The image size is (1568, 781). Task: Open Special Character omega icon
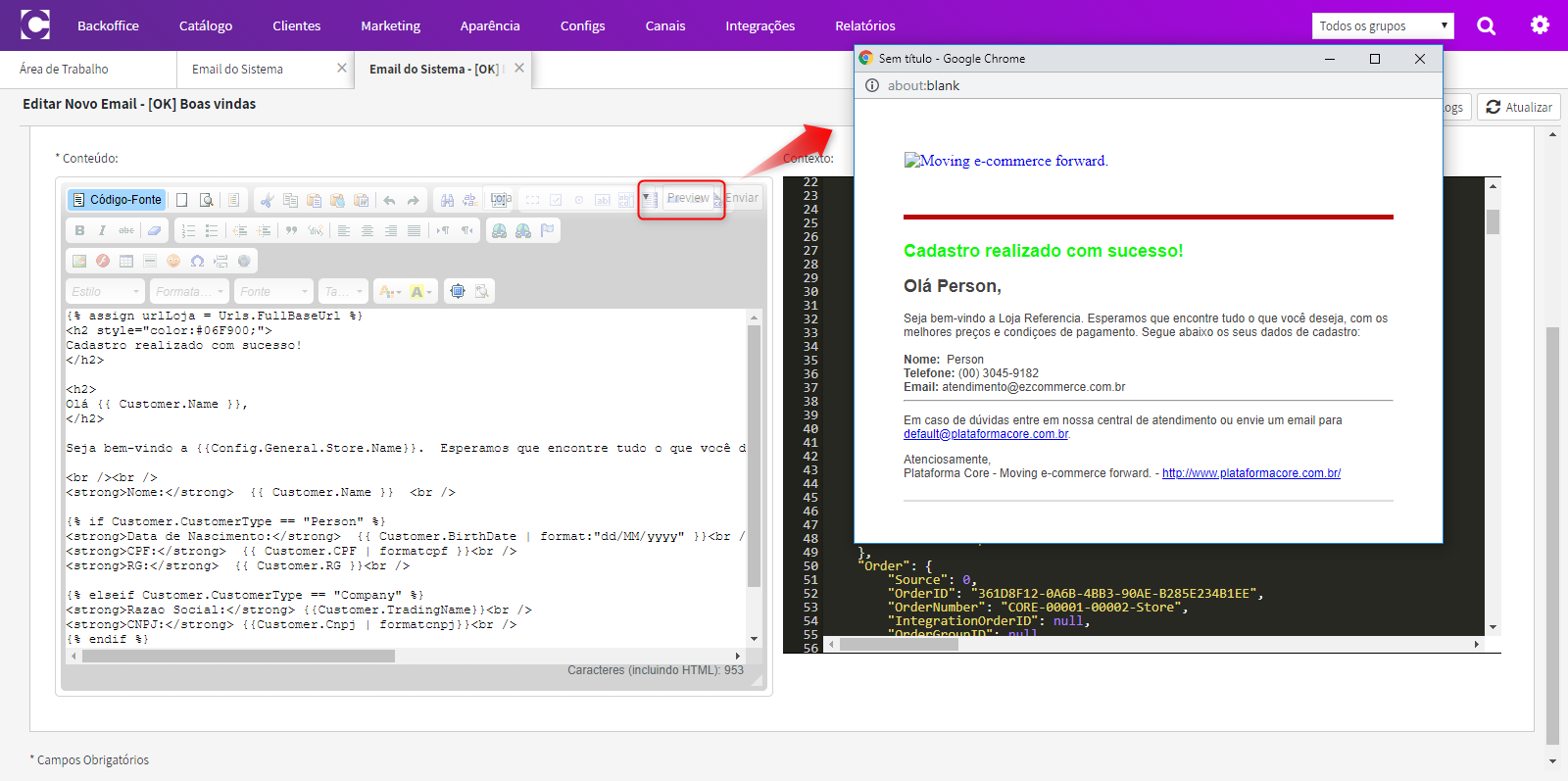point(197,261)
